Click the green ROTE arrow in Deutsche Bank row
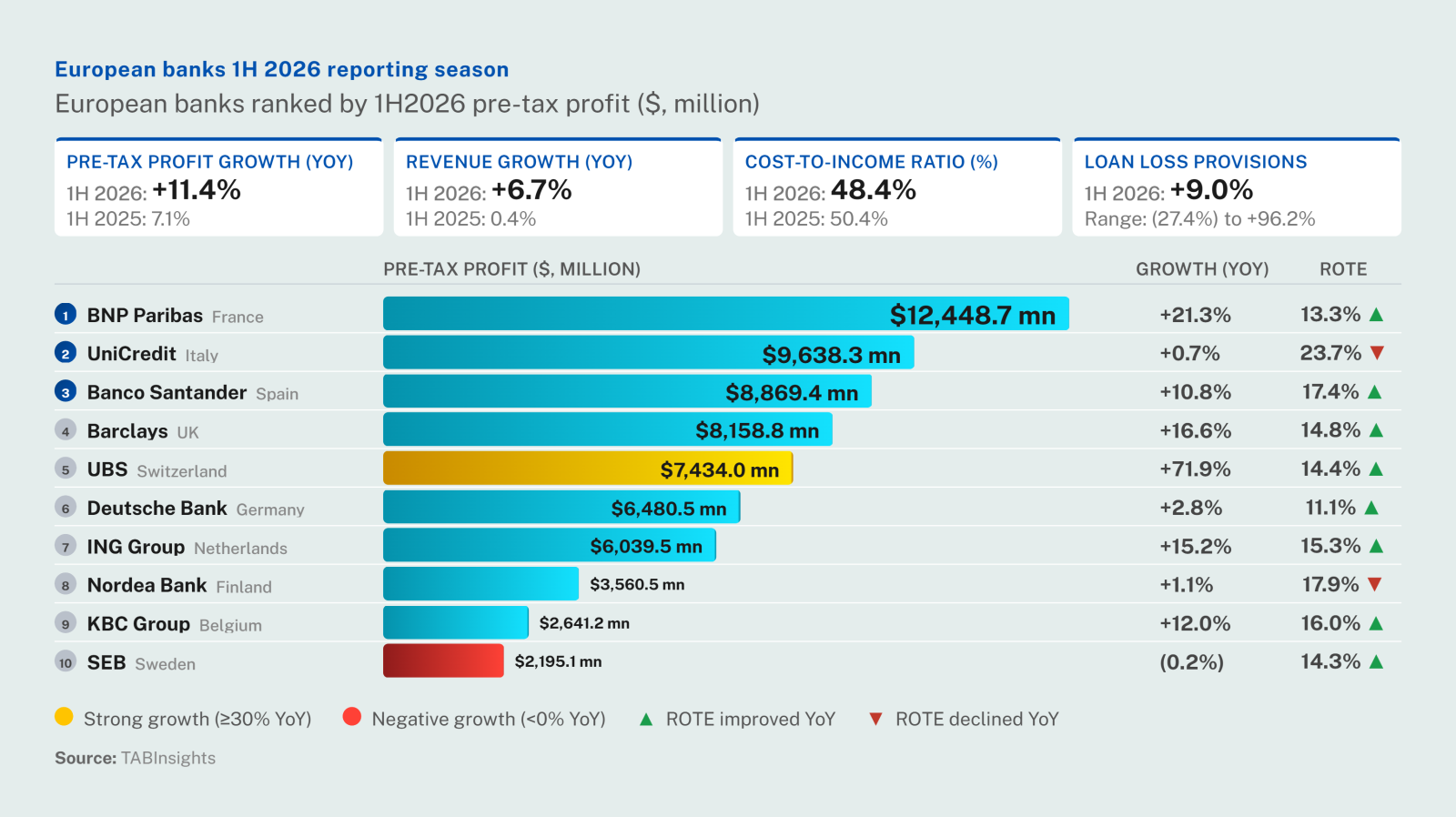The width and height of the screenshot is (1456, 817). pos(1371,508)
